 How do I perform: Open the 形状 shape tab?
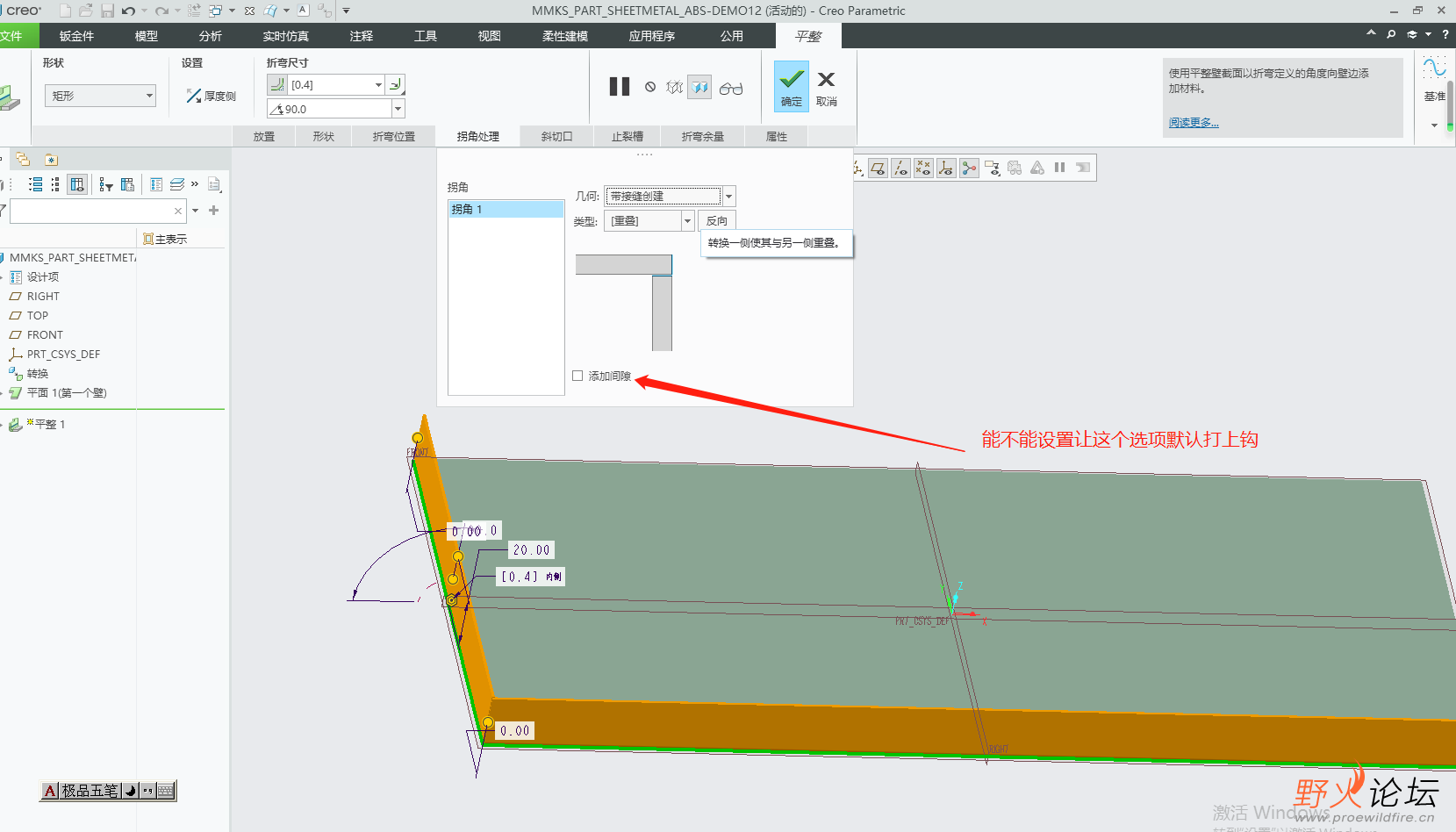324,136
